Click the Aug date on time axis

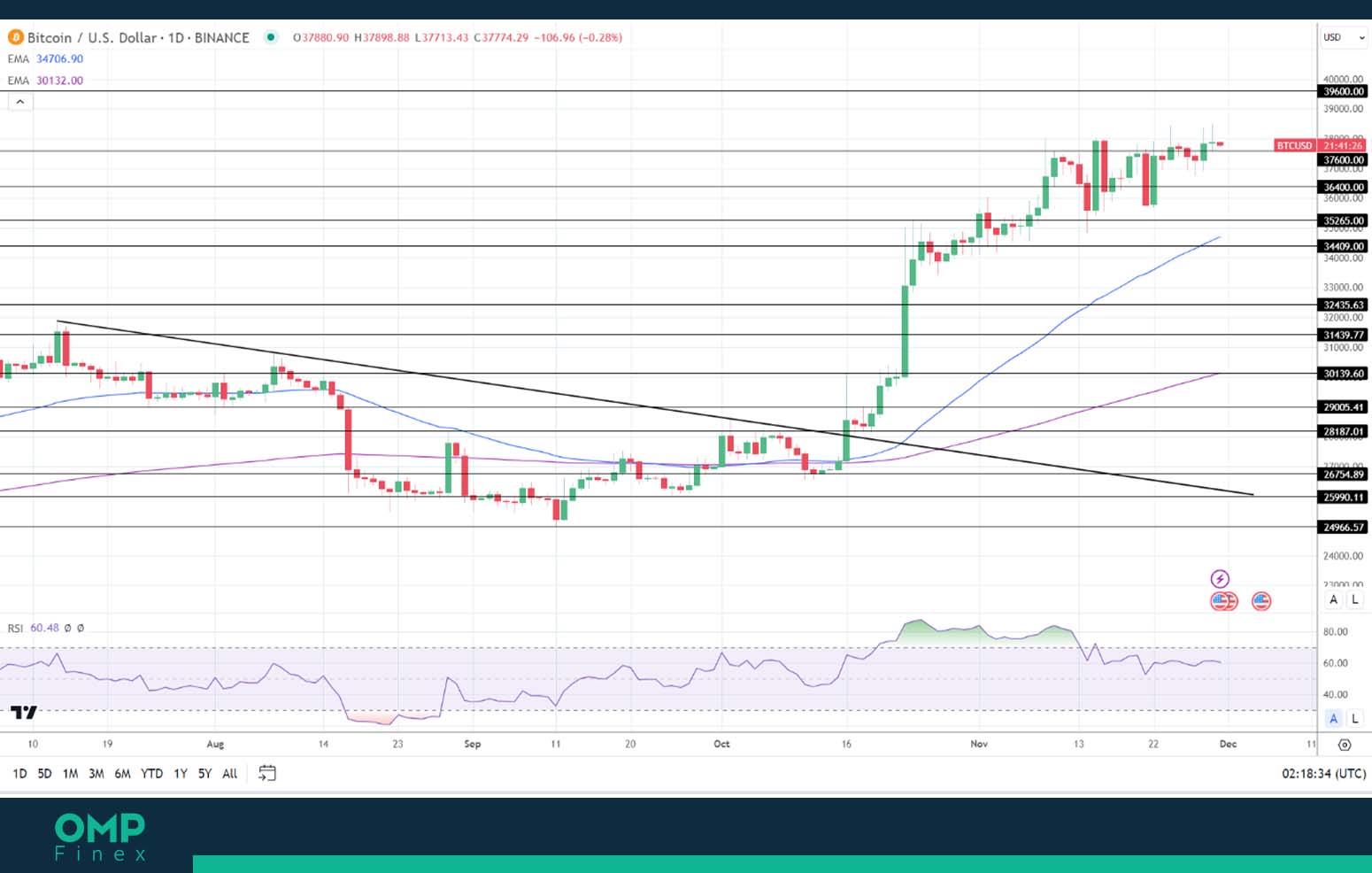pos(215,744)
